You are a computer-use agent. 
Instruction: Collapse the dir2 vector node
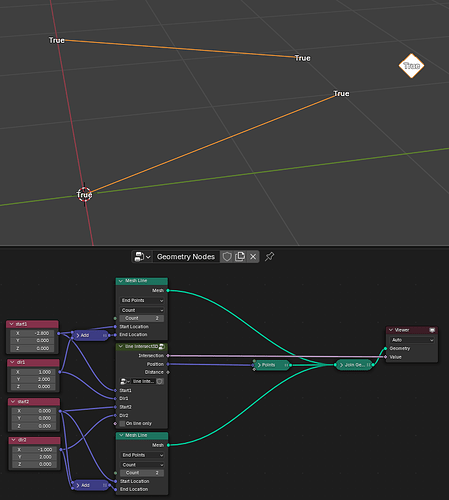point(14,440)
